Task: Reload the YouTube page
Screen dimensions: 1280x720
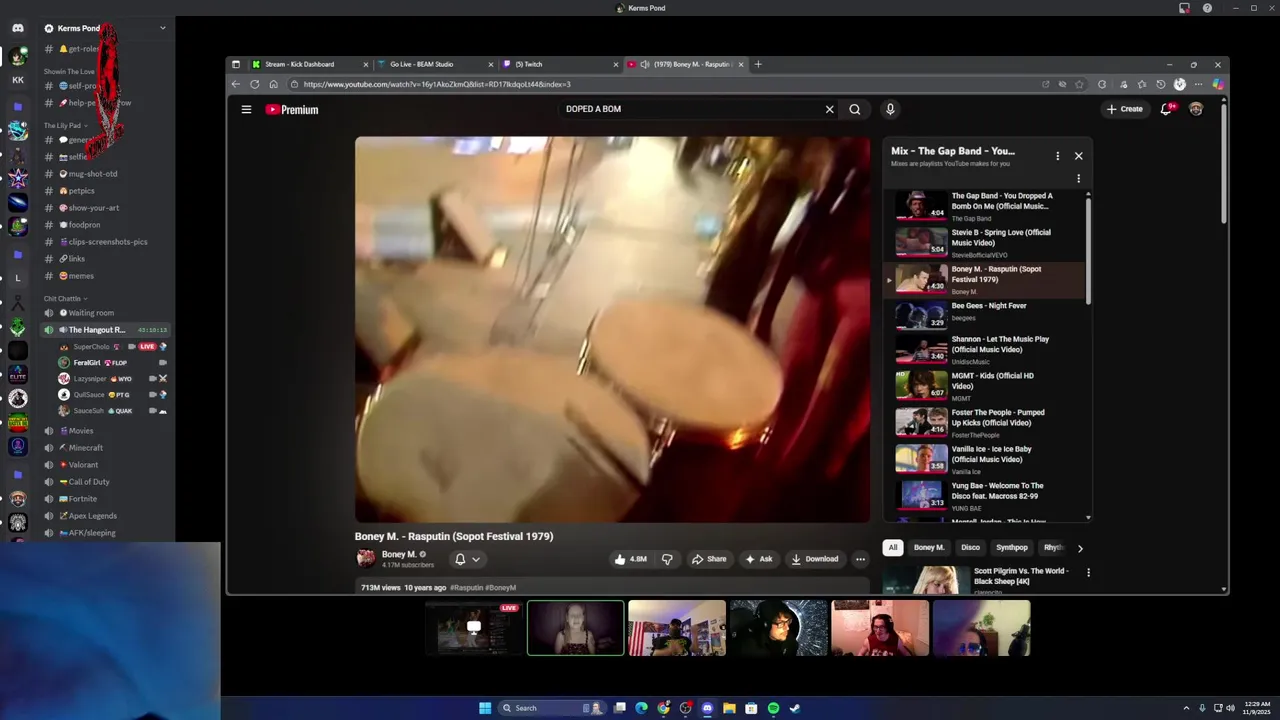Action: click(x=255, y=84)
